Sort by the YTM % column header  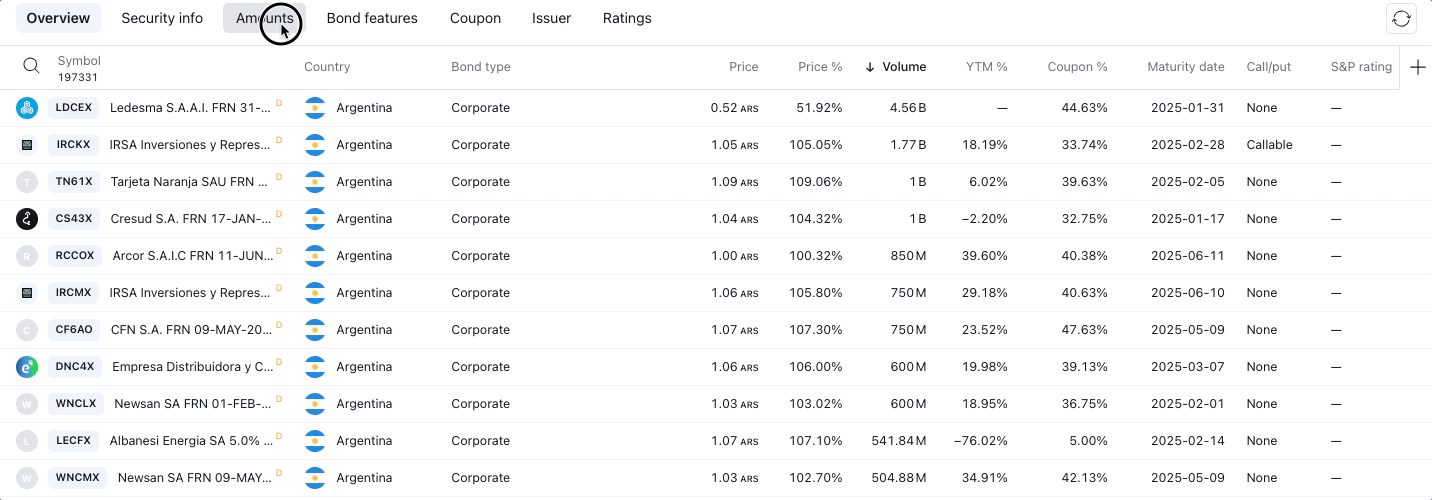coord(987,67)
